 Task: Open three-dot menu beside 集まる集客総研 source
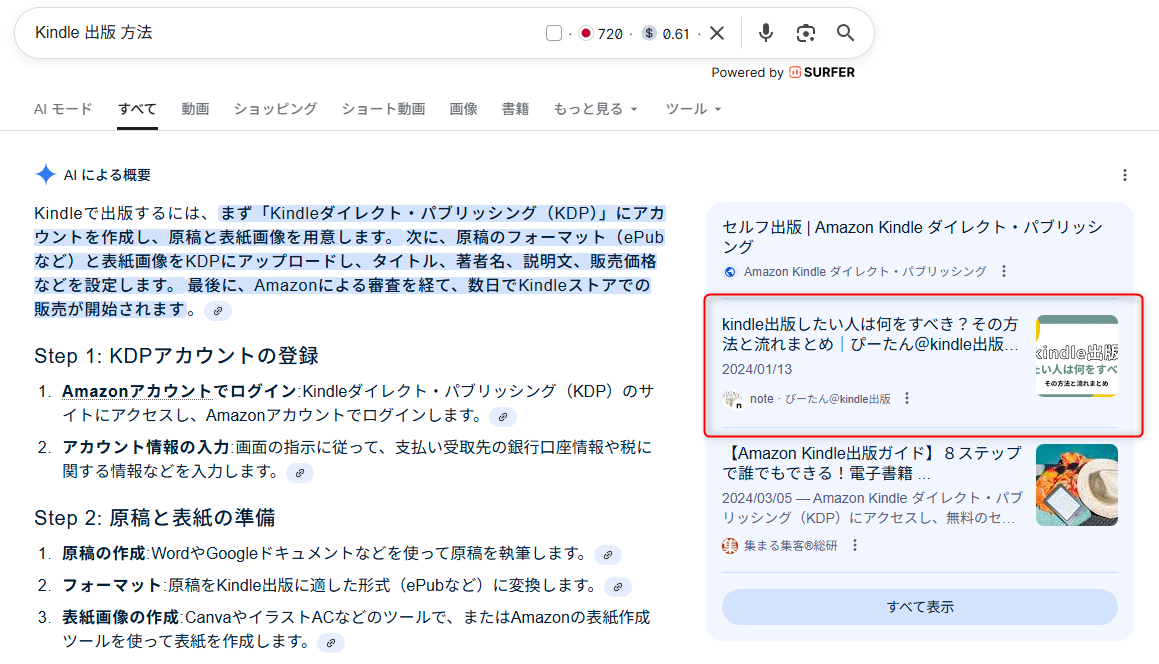click(854, 545)
